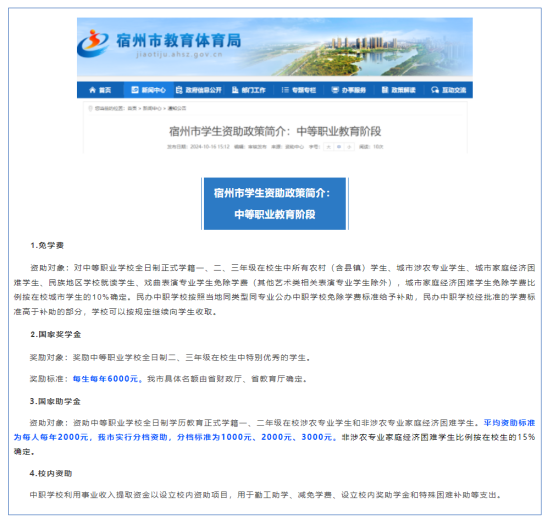
Task: Click the blue policy title box image
Action: [275, 203]
